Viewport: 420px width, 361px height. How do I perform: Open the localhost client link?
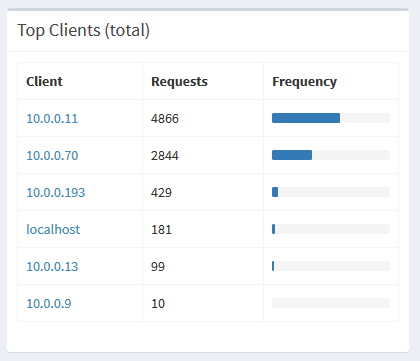coord(53,229)
